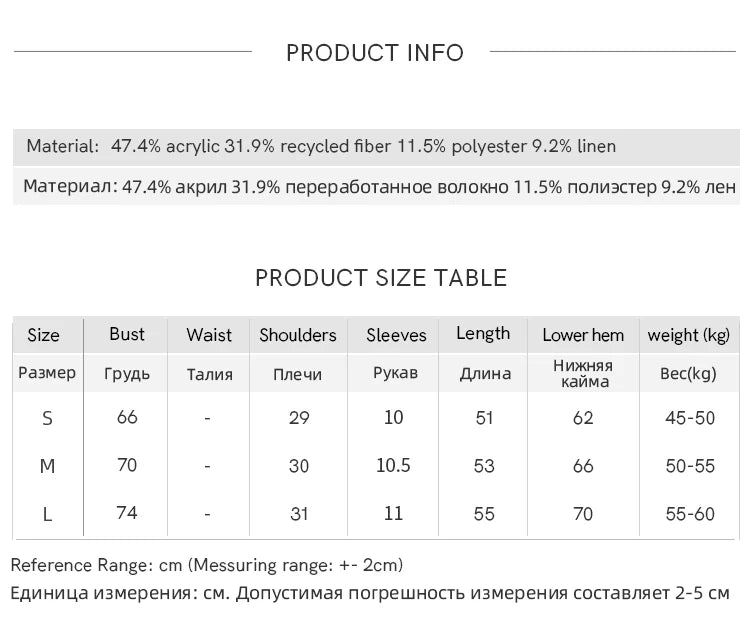This screenshot has width=750, height=630.
Task: Click the PRODUCT INFO heading
Action: click(375, 53)
